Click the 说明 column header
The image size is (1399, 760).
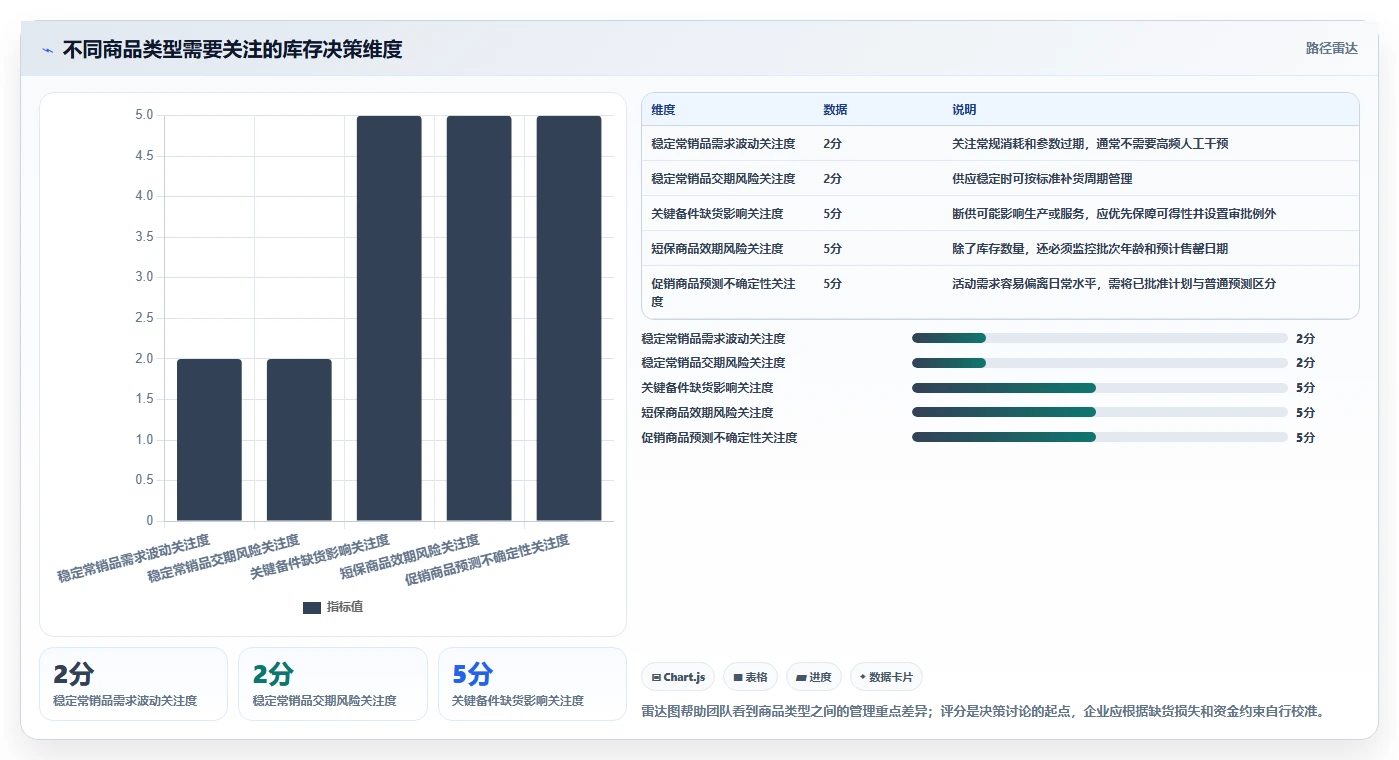tap(964, 110)
